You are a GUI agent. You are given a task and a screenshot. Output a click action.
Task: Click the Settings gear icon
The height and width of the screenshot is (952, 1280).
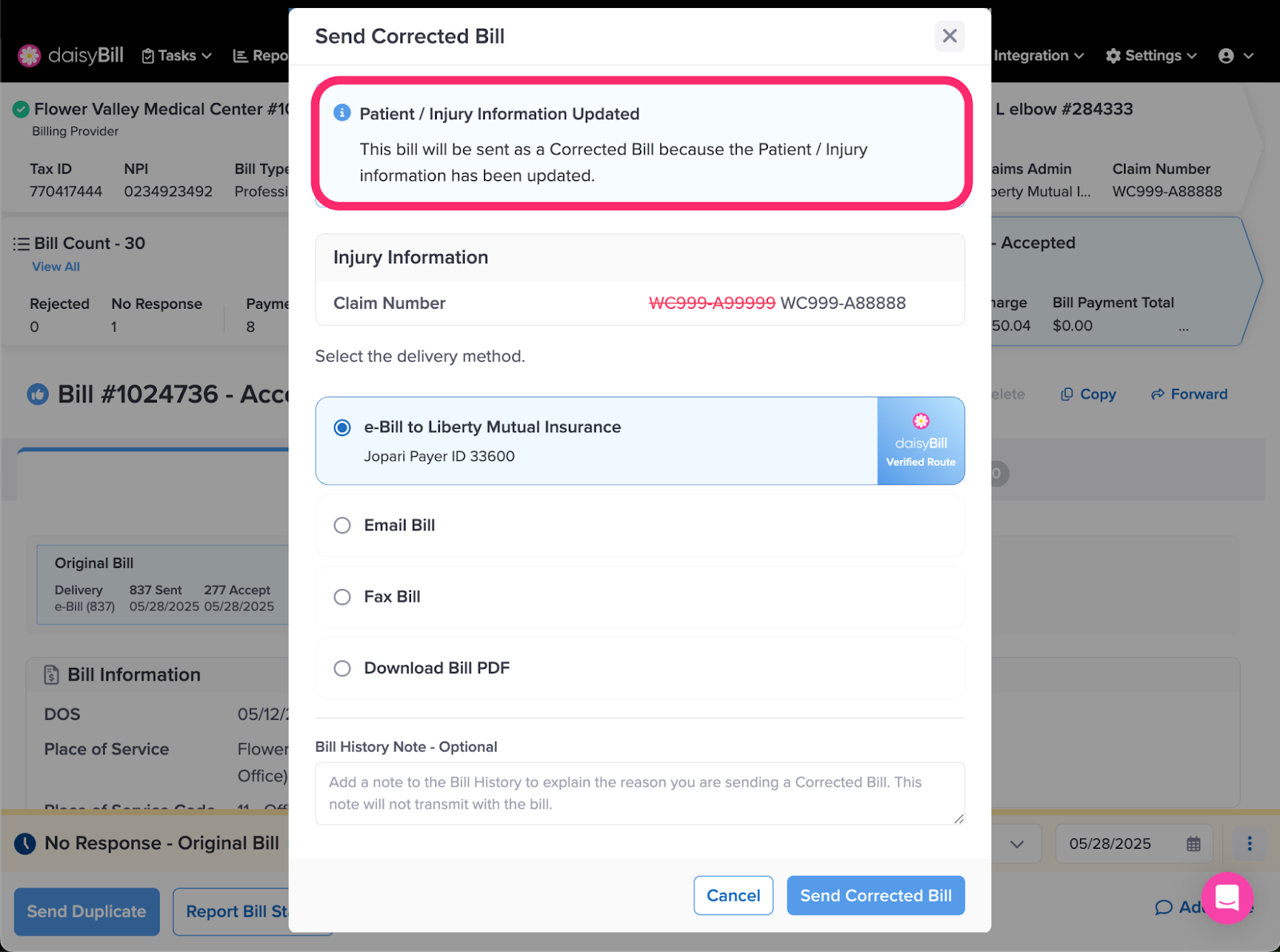pos(1113,56)
